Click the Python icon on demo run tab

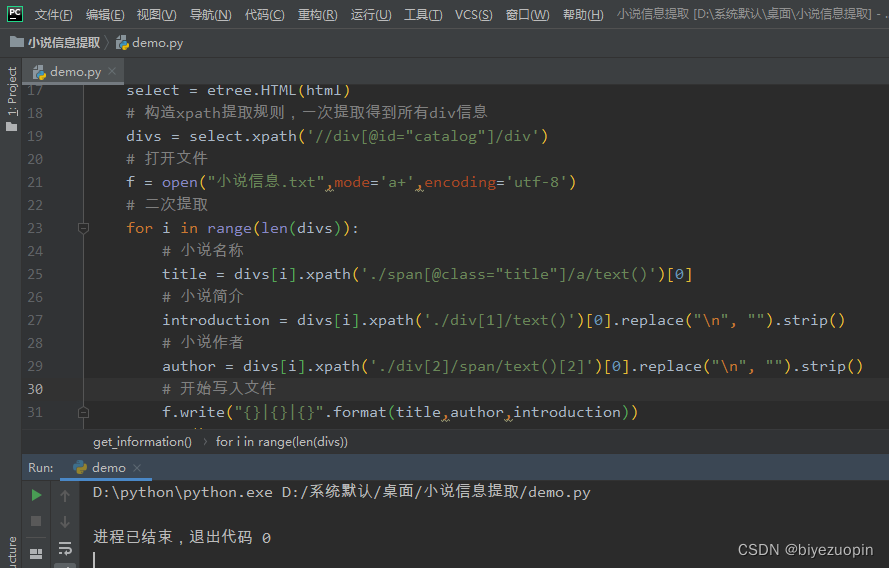[80, 467]
